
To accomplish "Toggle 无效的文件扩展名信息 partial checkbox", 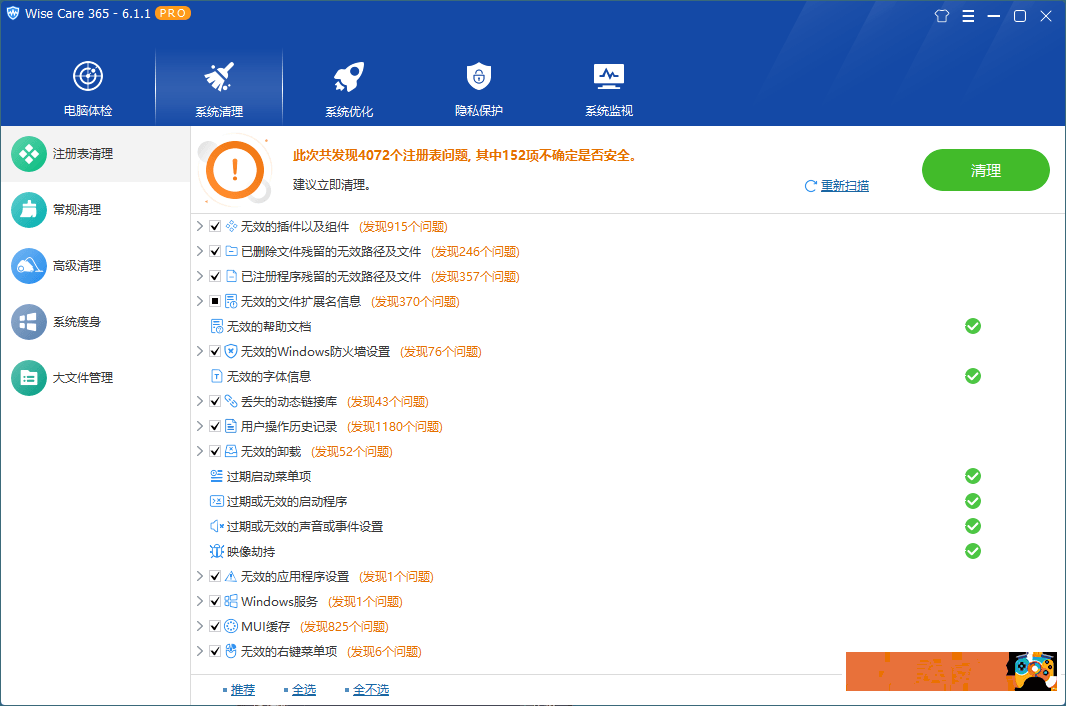I will coord(215,301).
